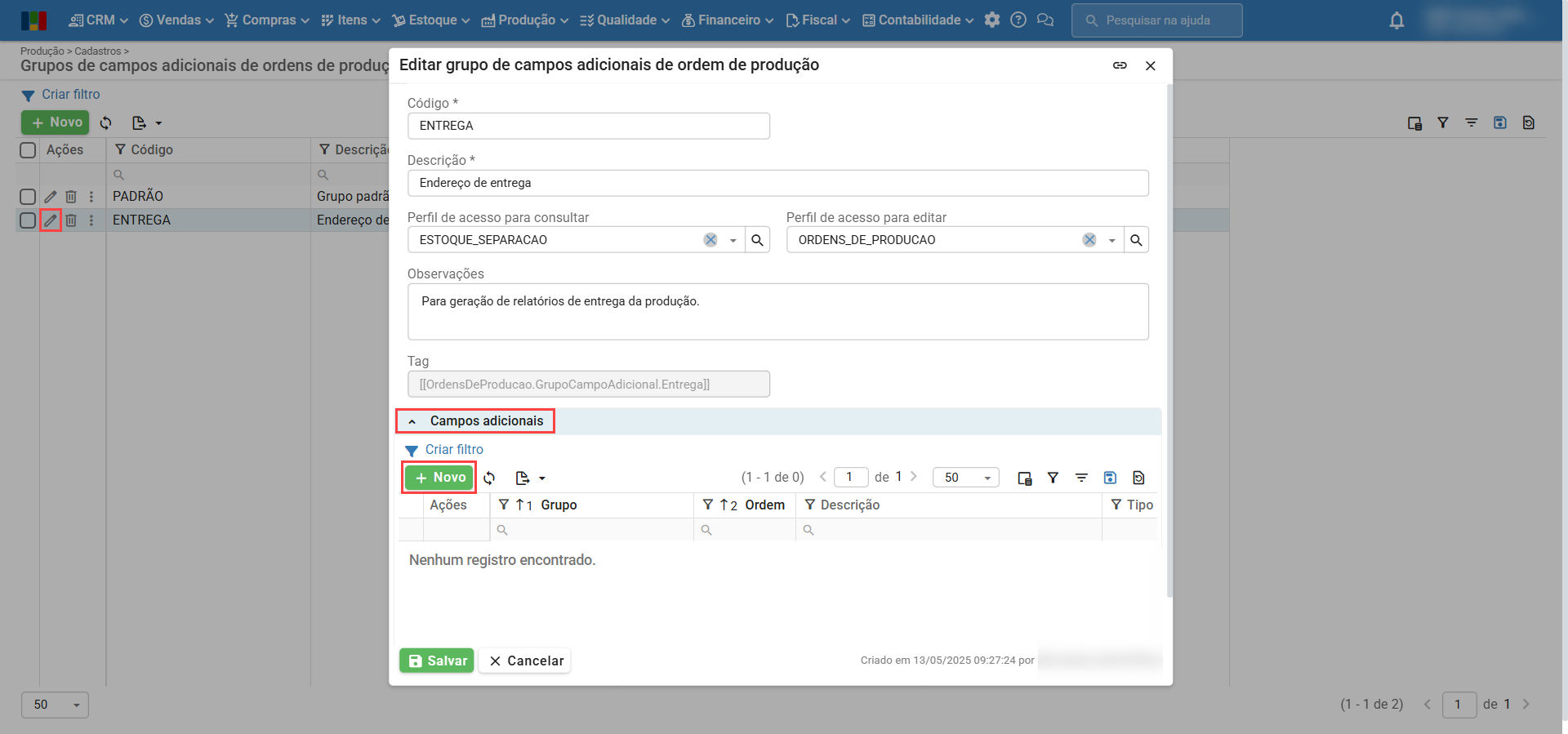Image resolution: width=1568 pixels, height=734 pixels.
Task: Open the consult access profile dropdown arrow
Action: click(733, 240)
